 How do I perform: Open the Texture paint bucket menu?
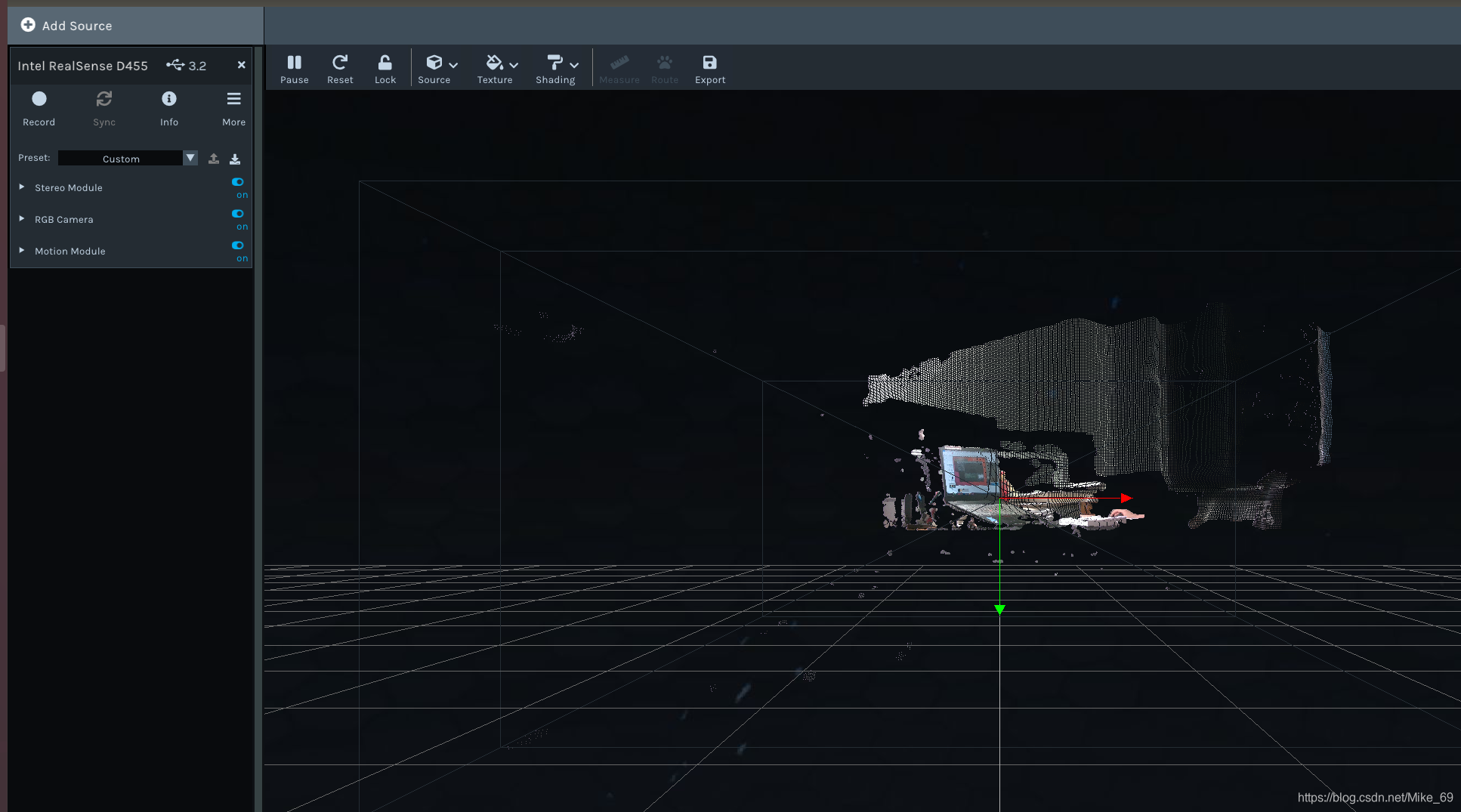(x=494, y=63)
